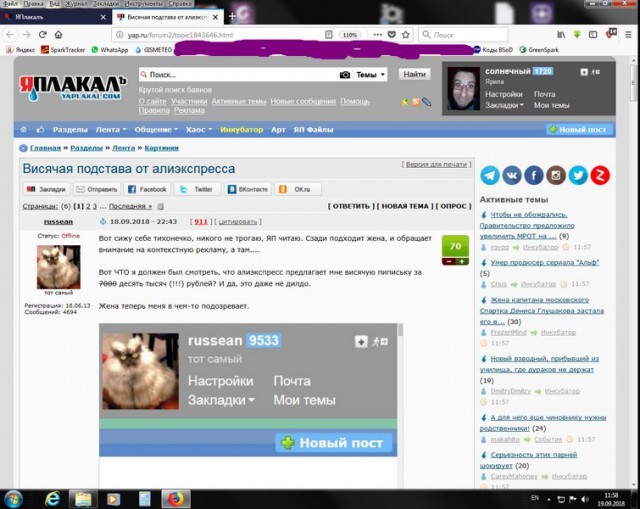
Task: Open the VK social icon
Action: pos(512,176)
